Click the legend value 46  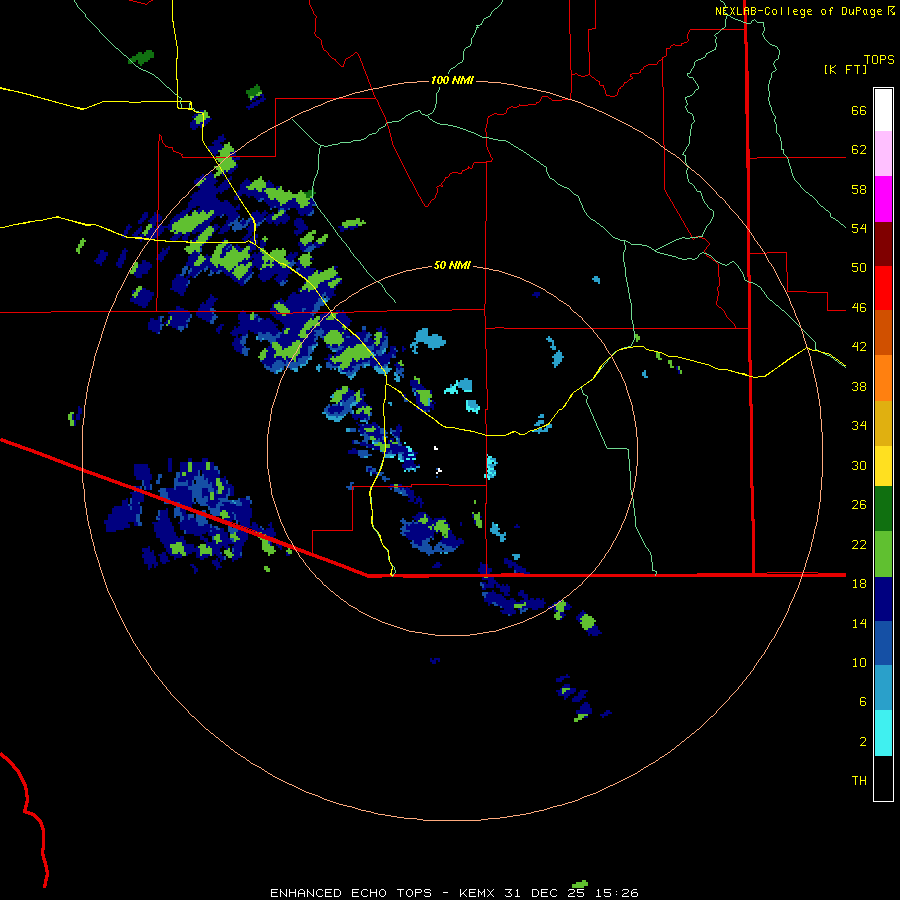(x=859, y=308)
